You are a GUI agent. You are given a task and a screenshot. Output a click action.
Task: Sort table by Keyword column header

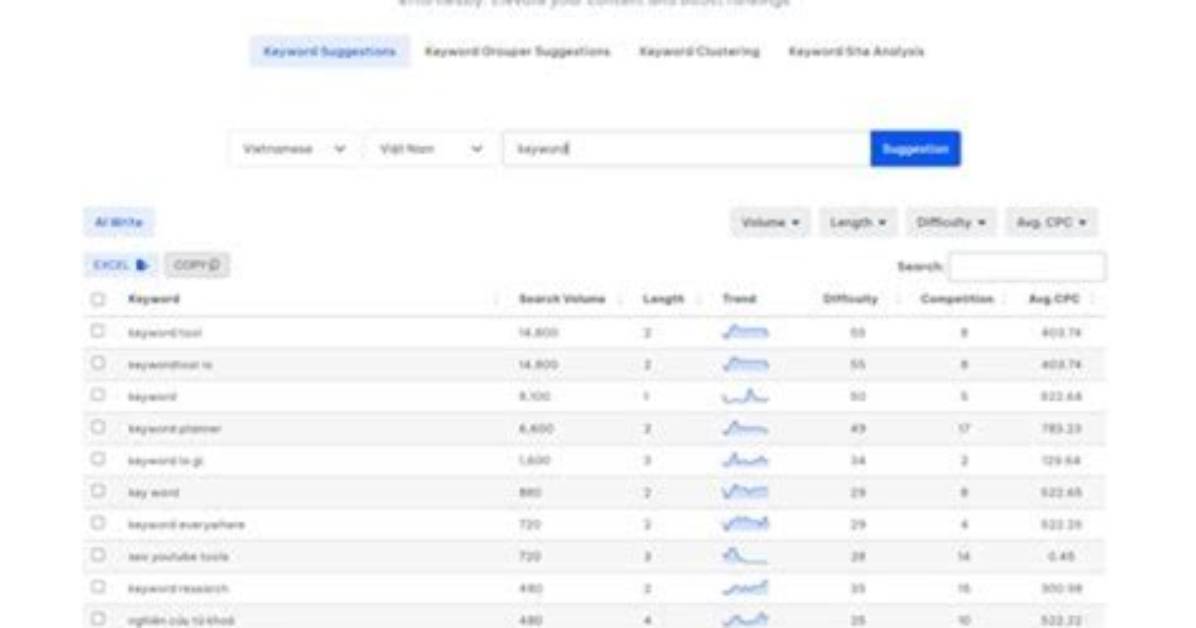pos(154,299)
